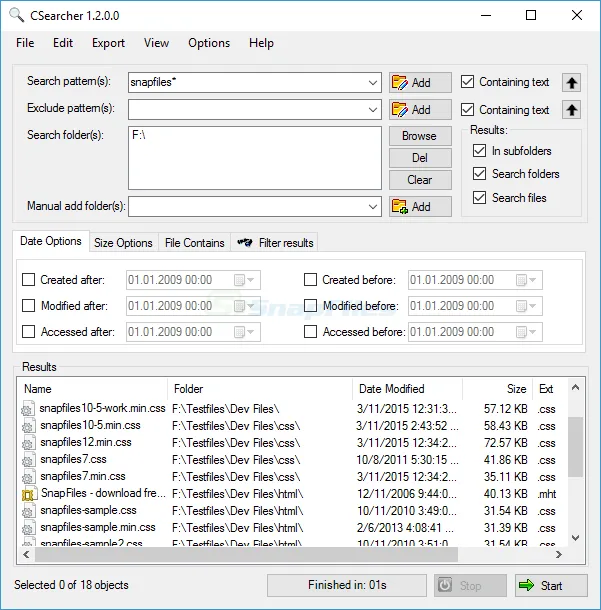Image resolution: width=601 pixels, height=610 pixels.
Task: Switch to File Contains tab
Action: [194, 243]
